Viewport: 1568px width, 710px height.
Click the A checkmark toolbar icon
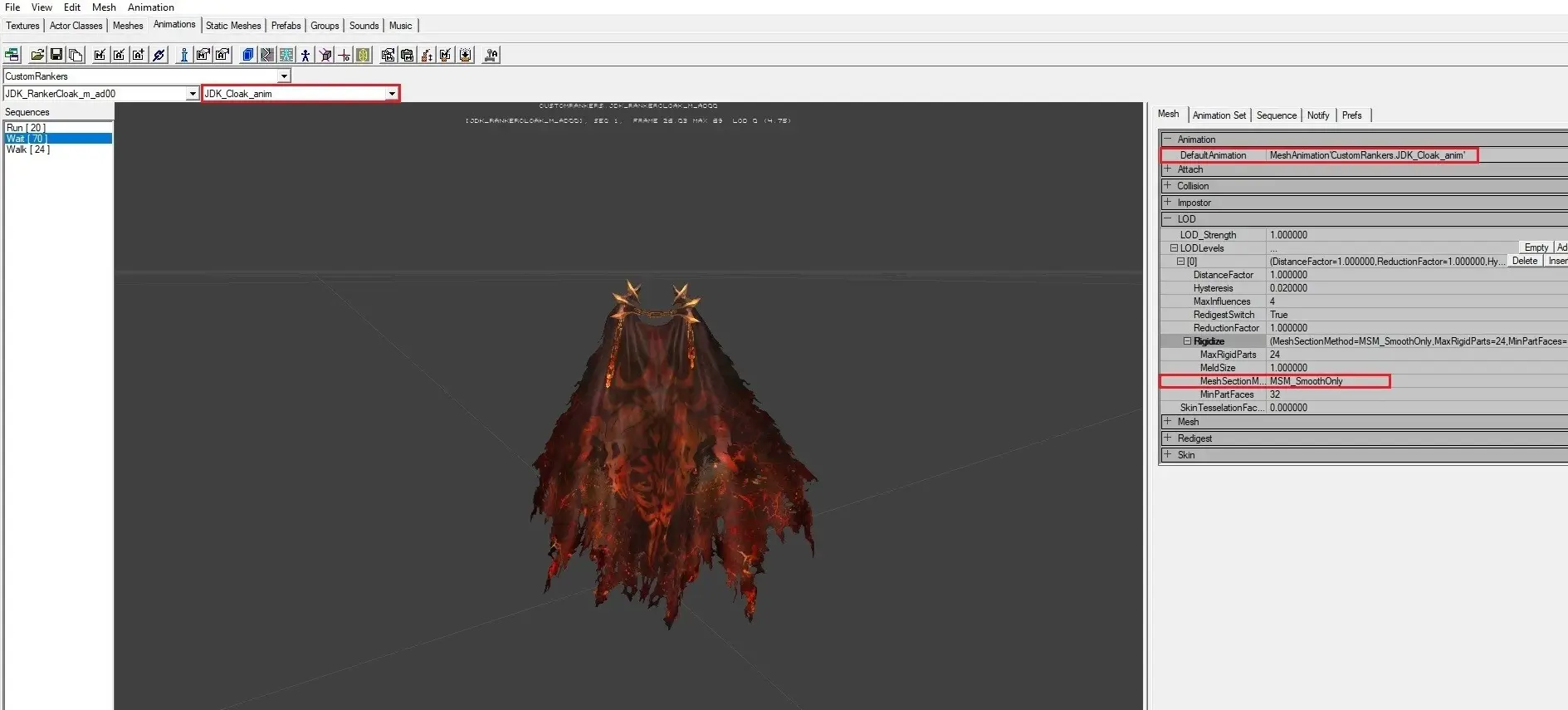tap(119, 55)
